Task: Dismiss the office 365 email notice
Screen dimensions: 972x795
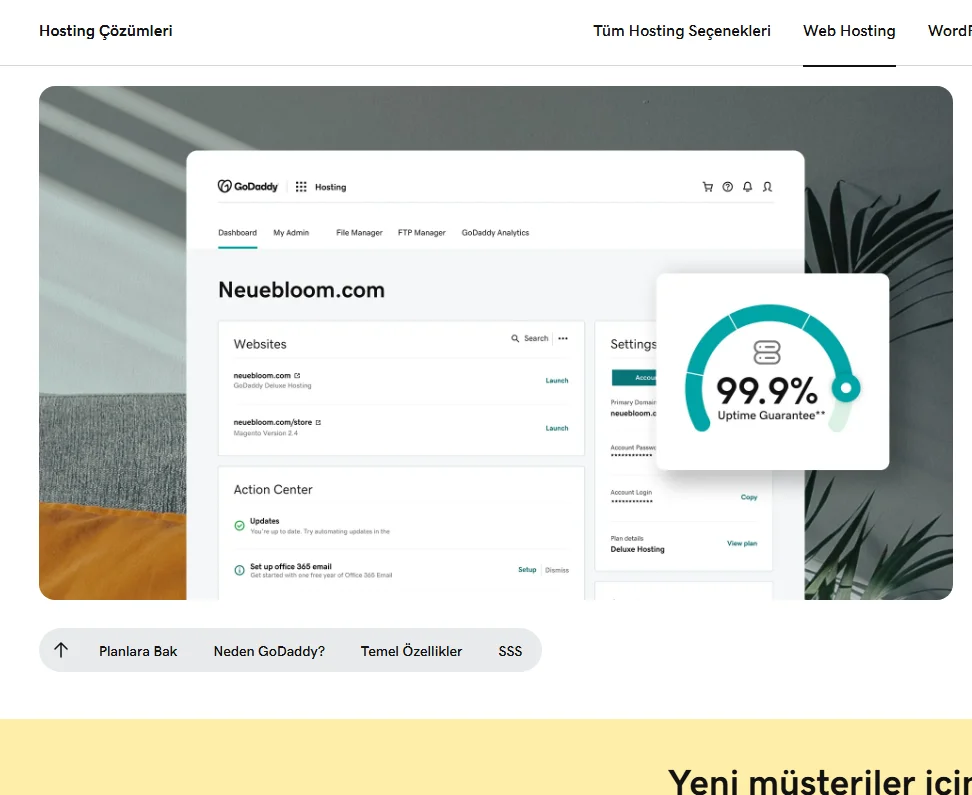Action: coord(557,570)
